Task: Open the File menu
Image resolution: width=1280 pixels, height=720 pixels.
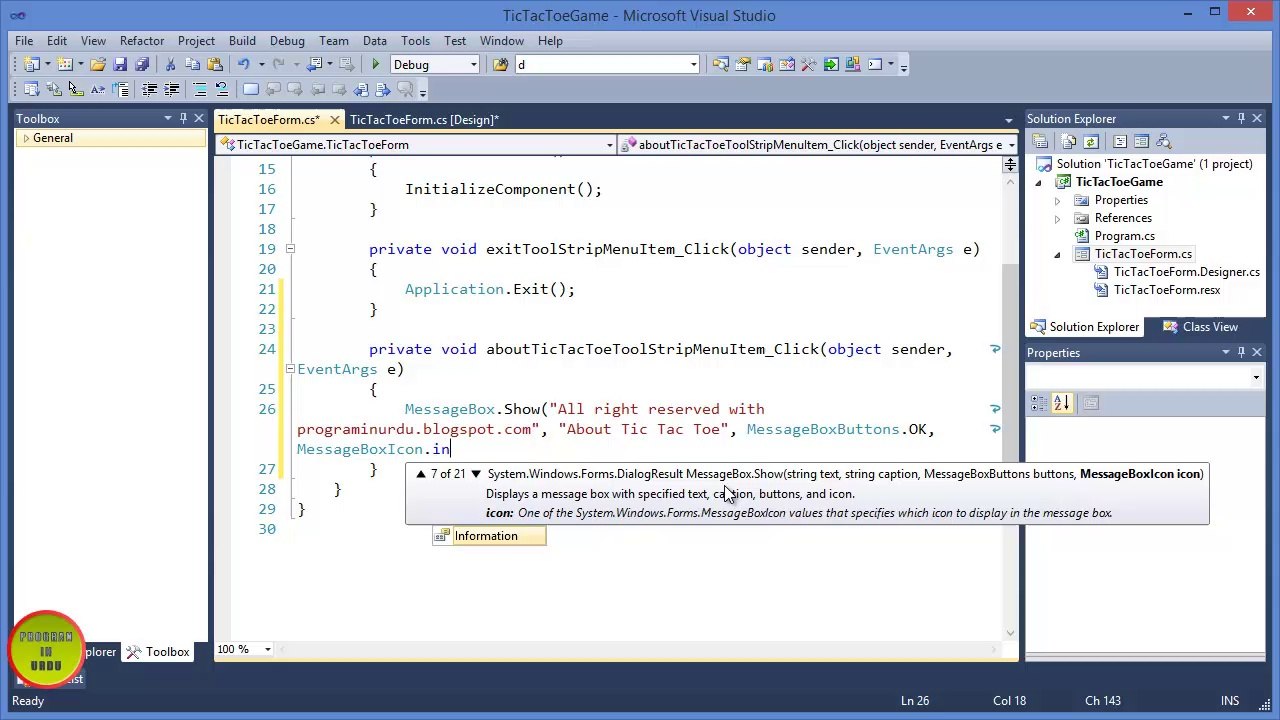Action: [x=24, y=41]
